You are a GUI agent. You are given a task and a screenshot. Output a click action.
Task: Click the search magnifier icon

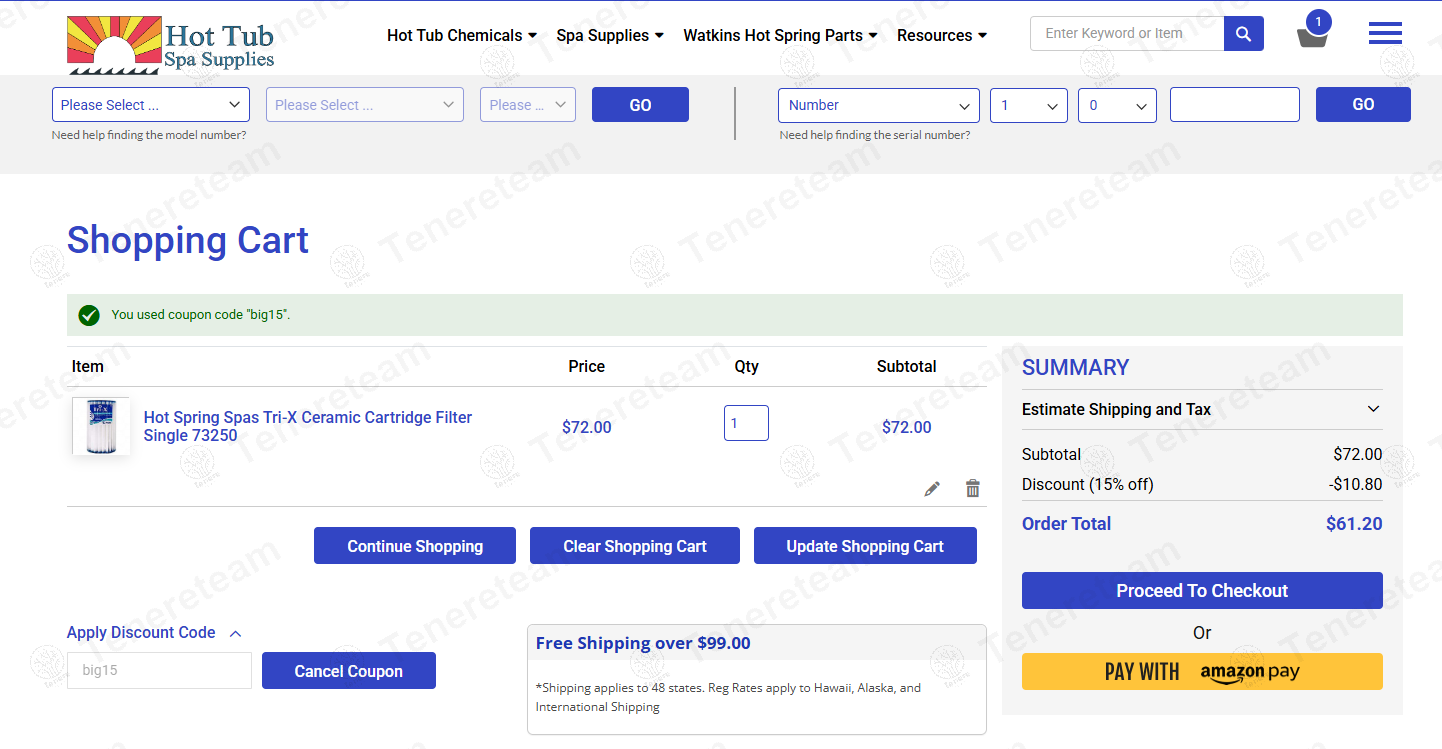click(1243, 34)
